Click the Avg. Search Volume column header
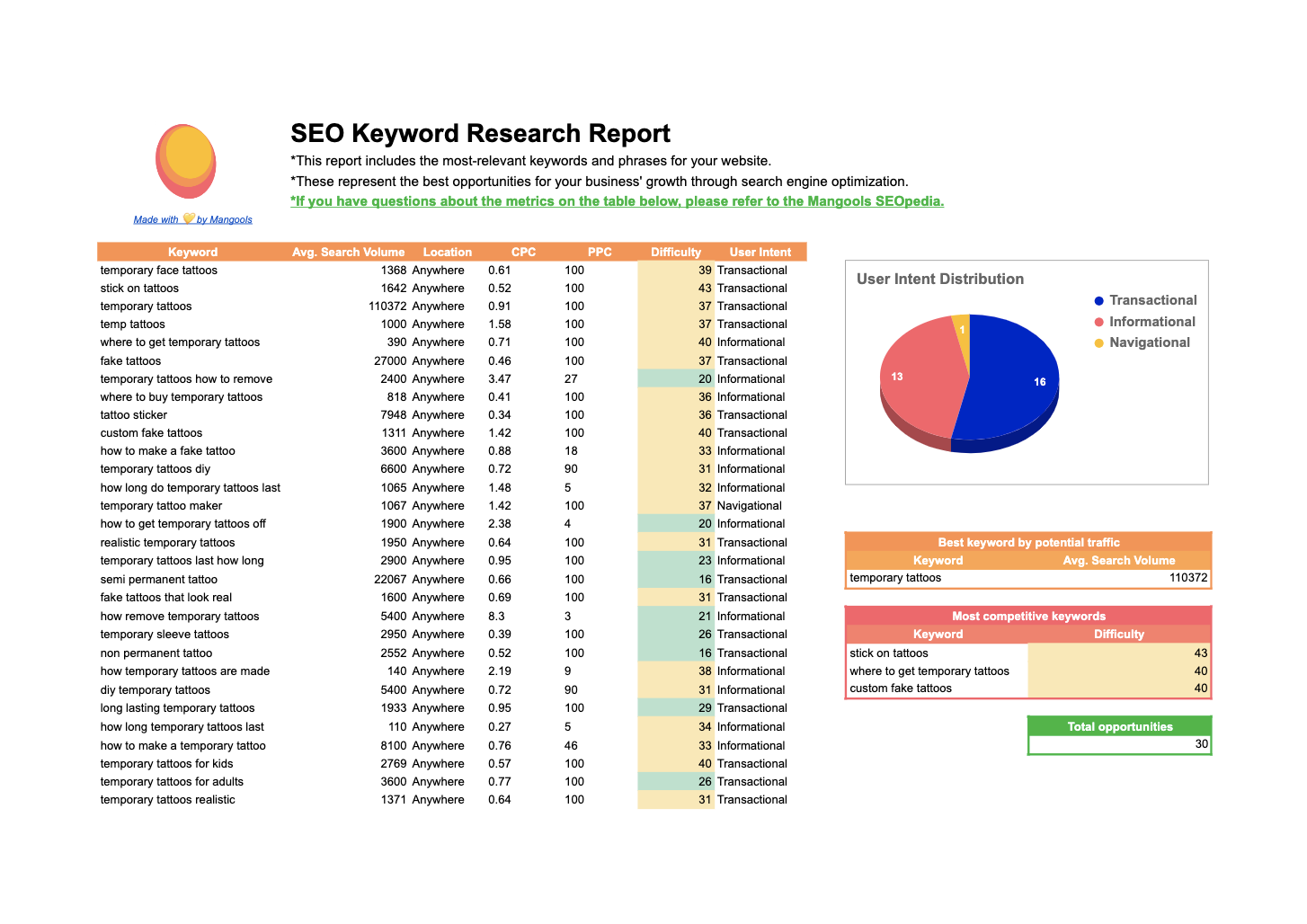The width and height of the screenshot is (1307, 924). click(348, 253)
